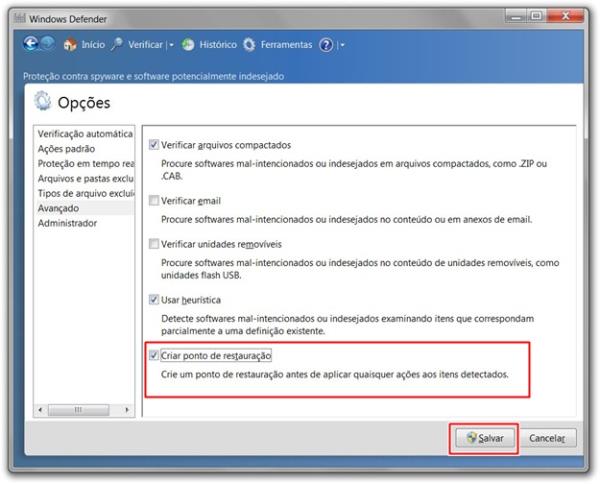The height and width of the screenshot is (484, 600).
Task: Select Ações padrão in options list
Action: (85, 149)
